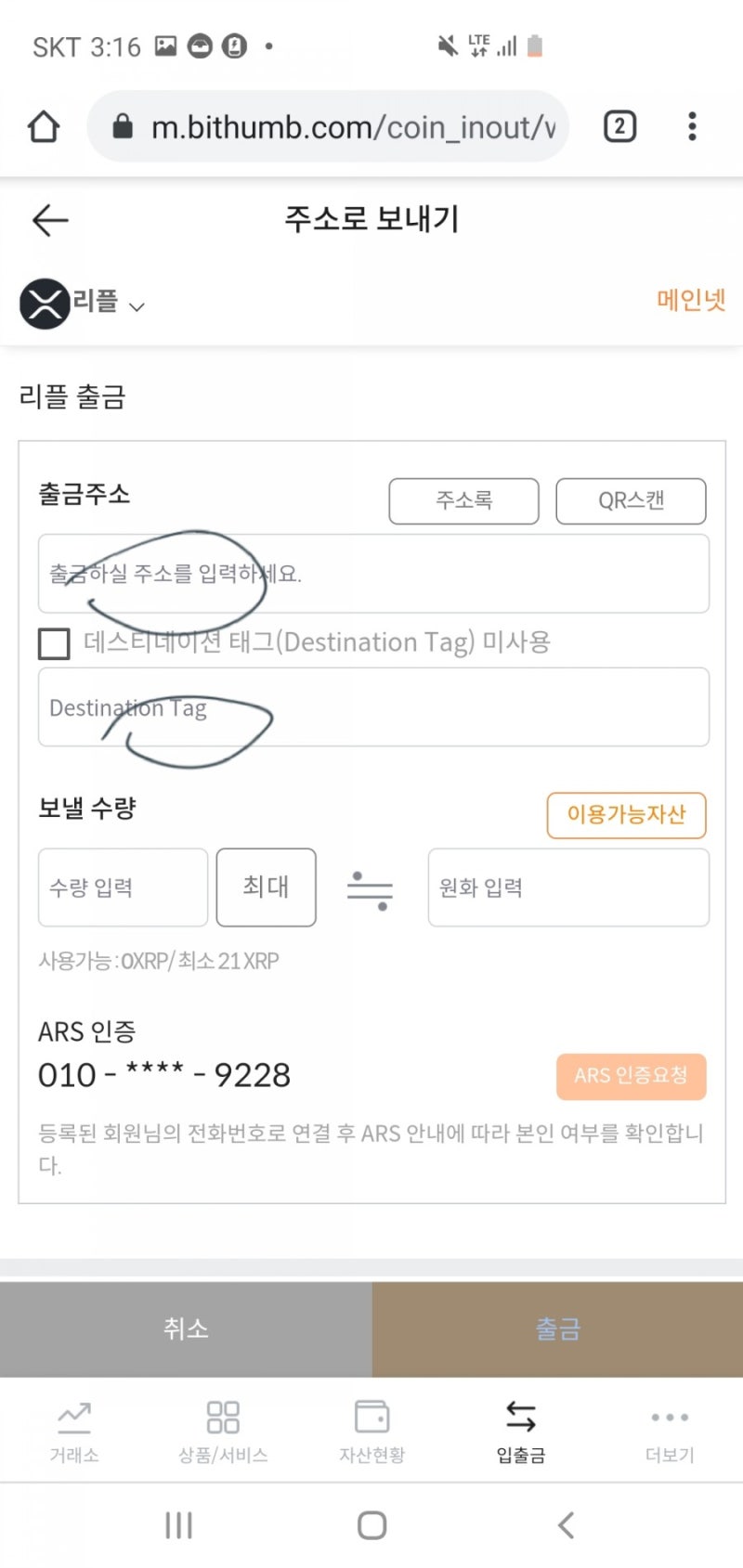Viewport: 743px width, 1568px height.
Task: Launch QR스캔 scanner
Action: tap(631, 501)
